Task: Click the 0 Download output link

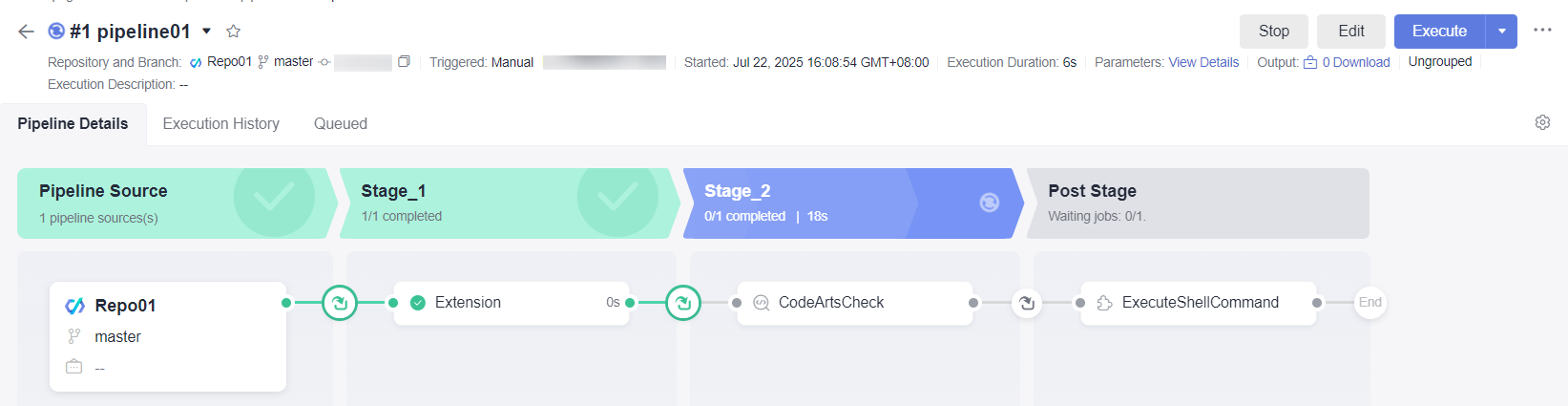Action: click(x=1354, y=62)
